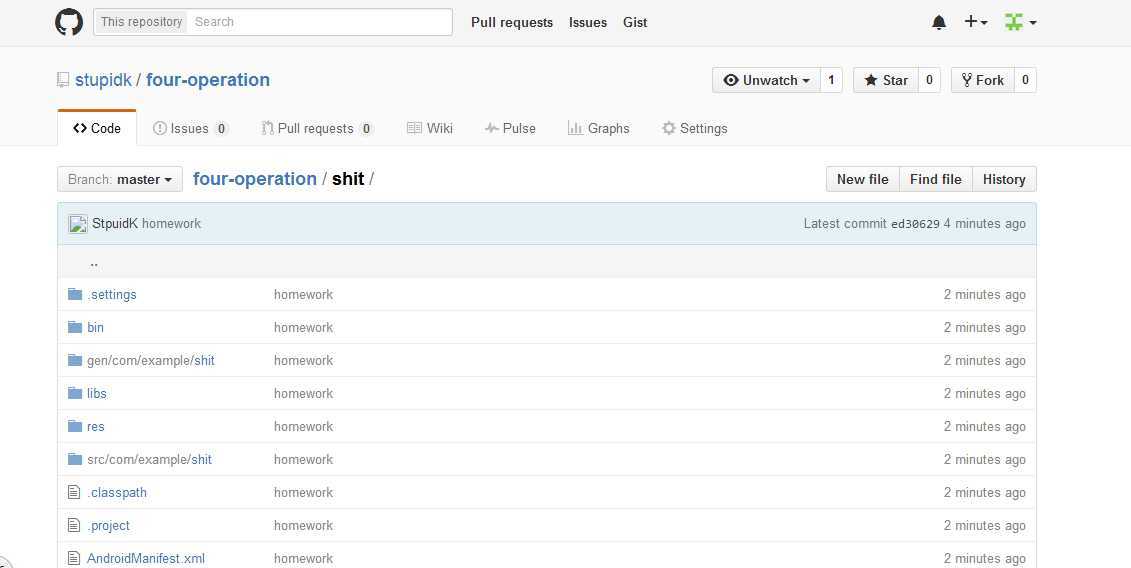
Task: Open homework commit message for bin
Action: click(x=304, y=328)
